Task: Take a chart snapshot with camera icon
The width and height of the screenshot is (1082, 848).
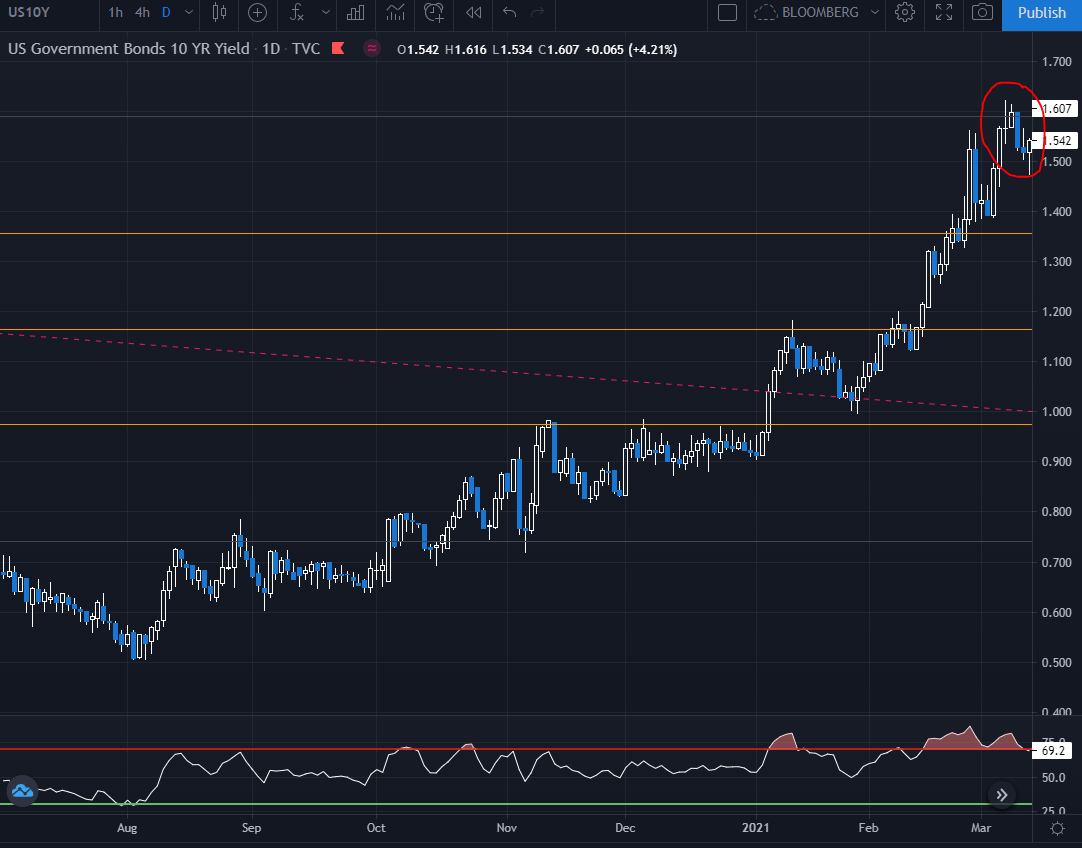Action: pyautogui.click(x=982, y=12)
